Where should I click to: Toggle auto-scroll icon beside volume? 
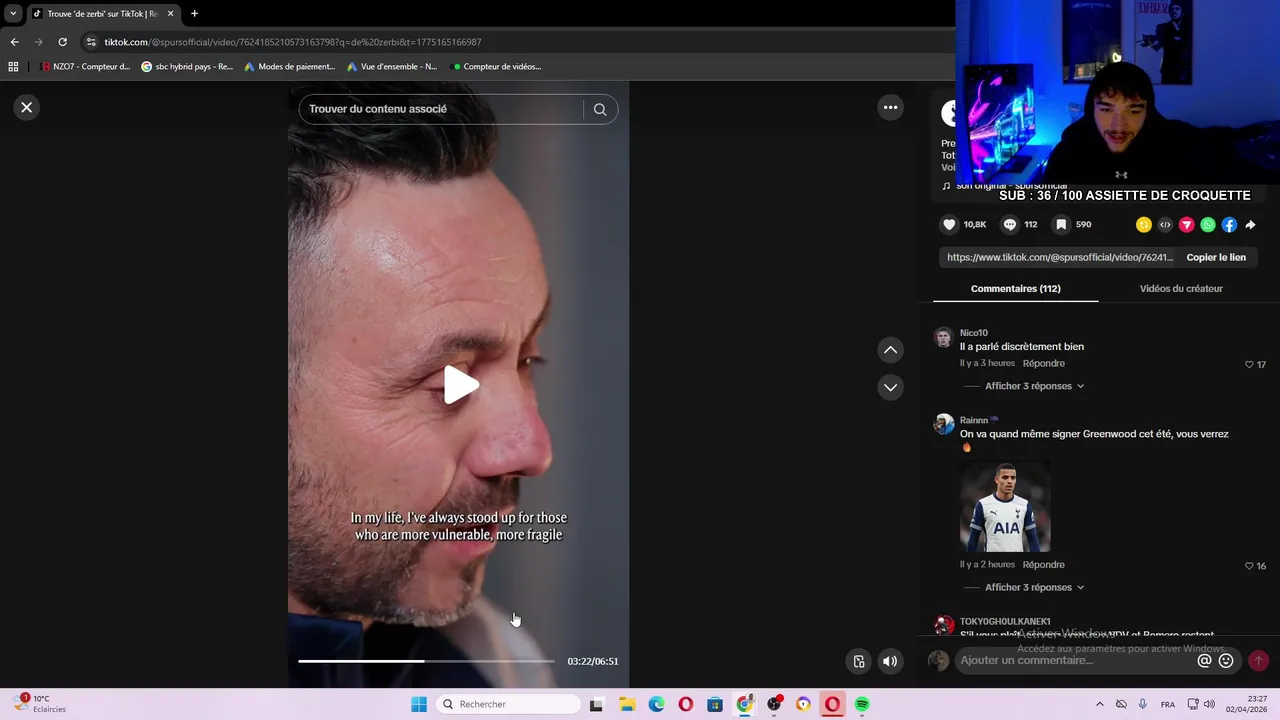coord(859,661)
